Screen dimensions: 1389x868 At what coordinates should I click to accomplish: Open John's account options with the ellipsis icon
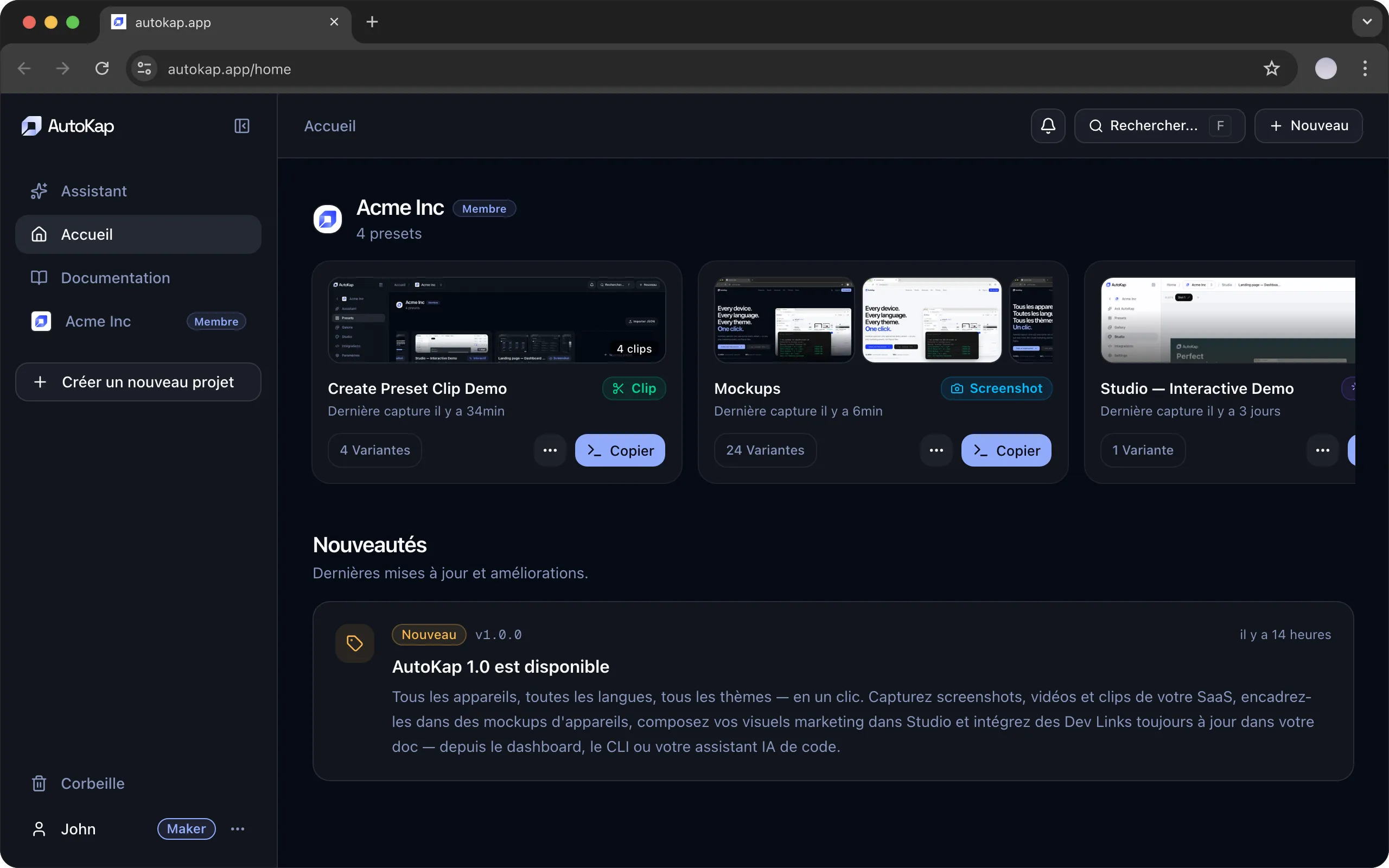click(238, 828)
